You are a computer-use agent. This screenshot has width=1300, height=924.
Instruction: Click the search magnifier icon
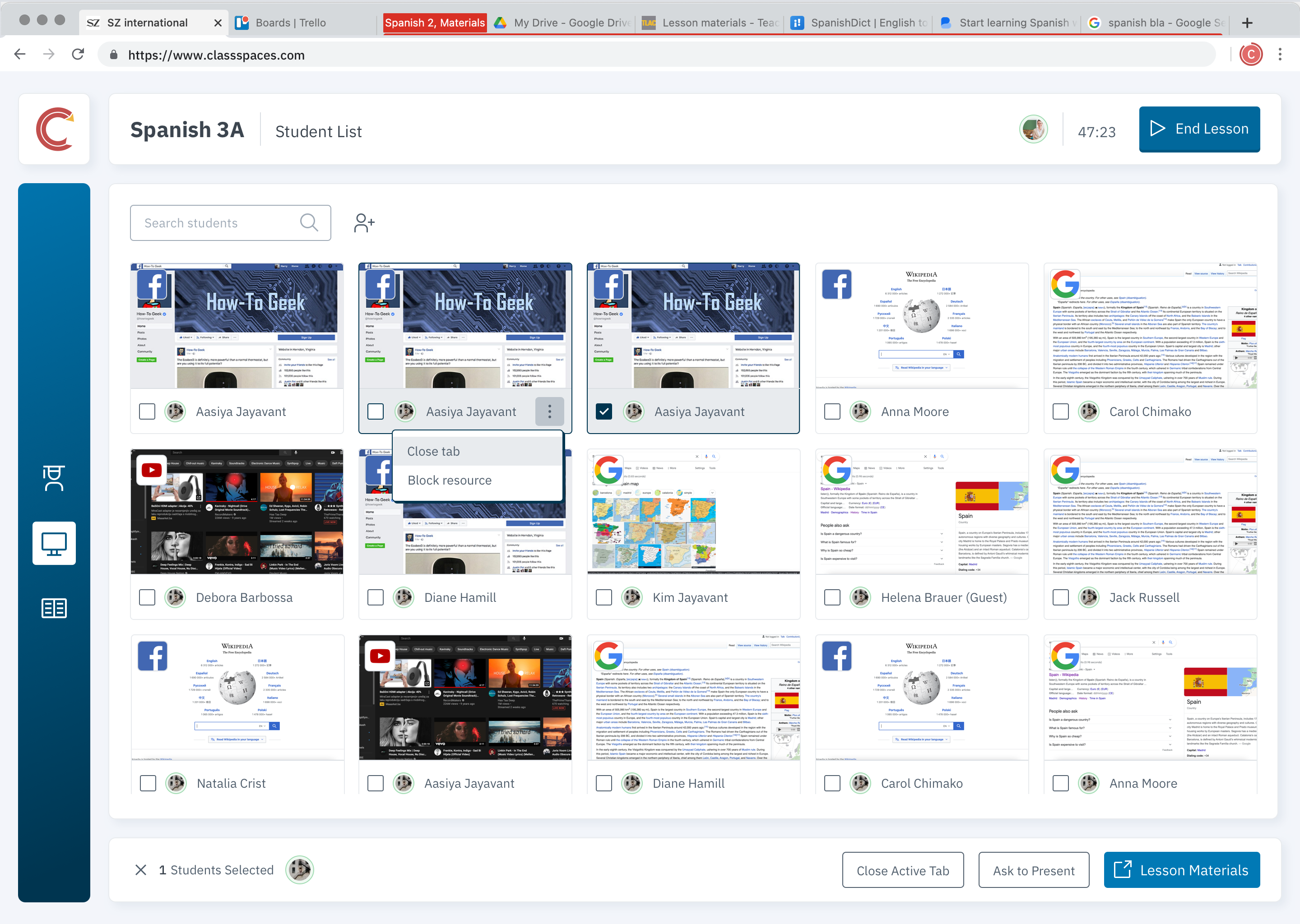pyautogui.click(x=309, y=222)
